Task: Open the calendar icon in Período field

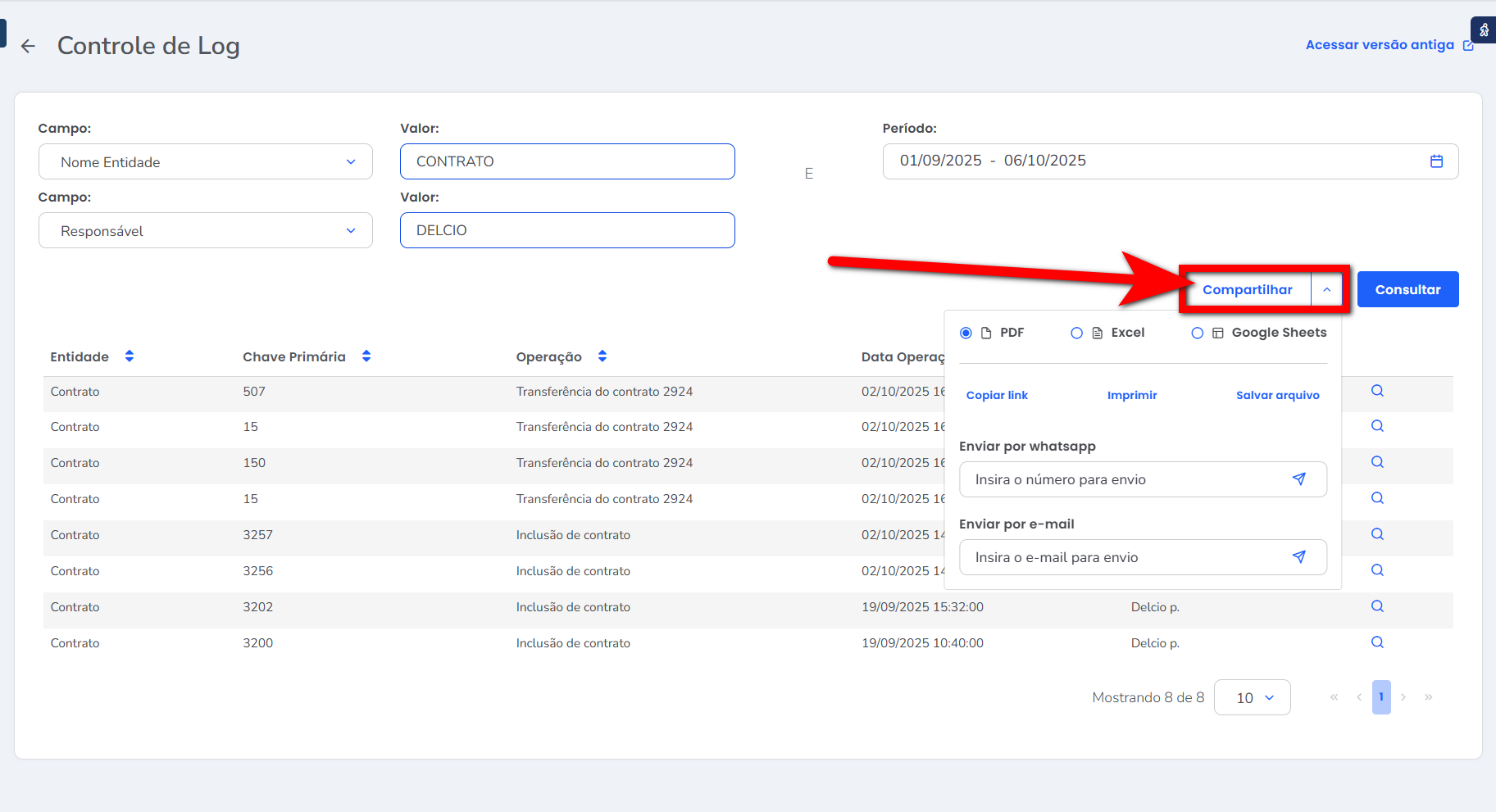Action: tap(1436, 161)
